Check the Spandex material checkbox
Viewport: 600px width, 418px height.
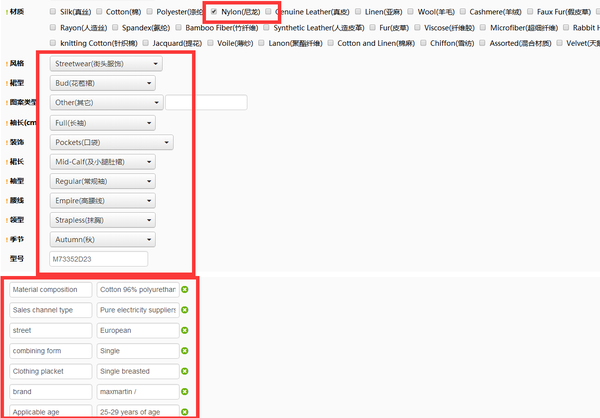115,27
